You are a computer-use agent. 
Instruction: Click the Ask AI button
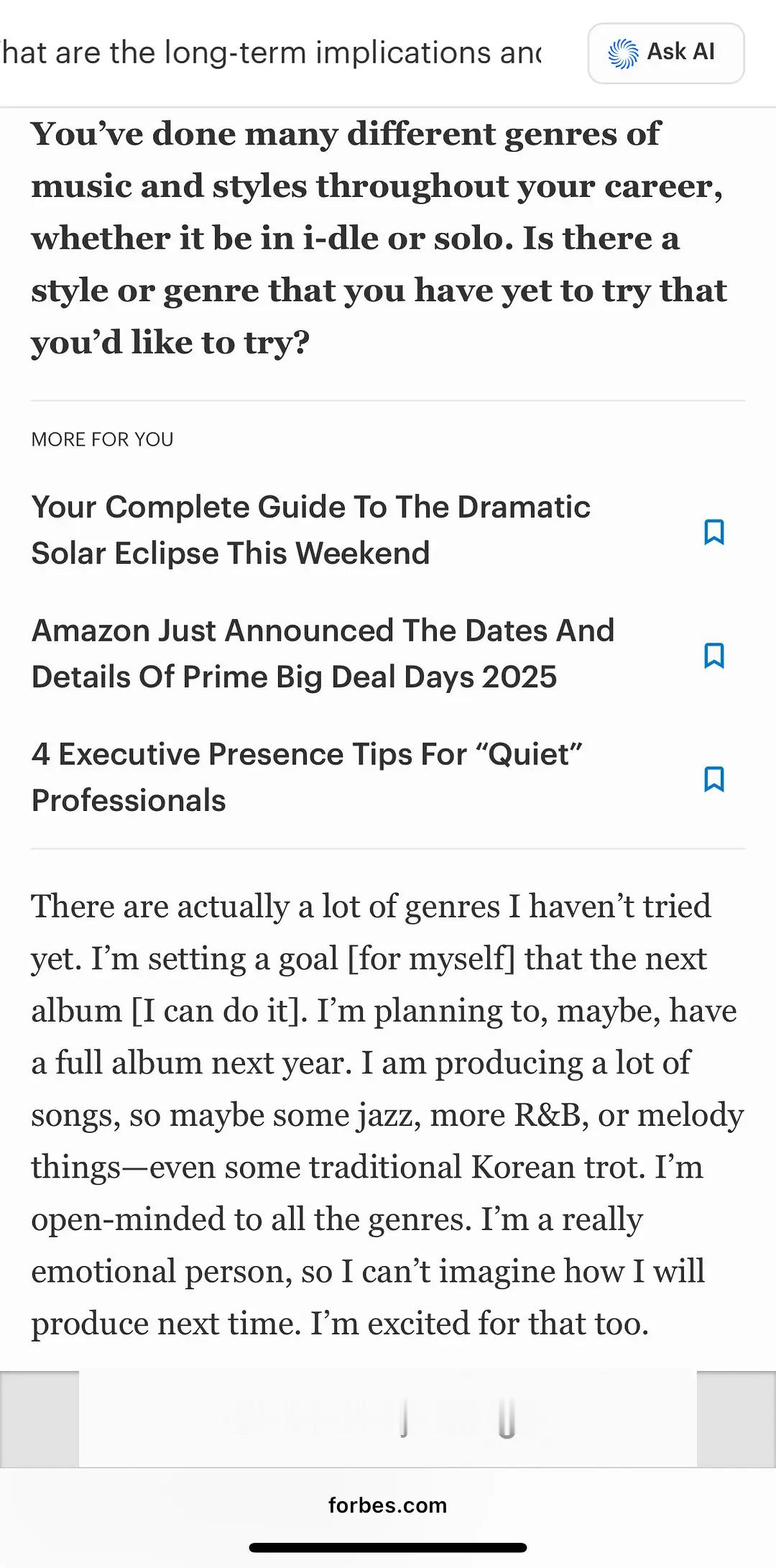[666, 53]
